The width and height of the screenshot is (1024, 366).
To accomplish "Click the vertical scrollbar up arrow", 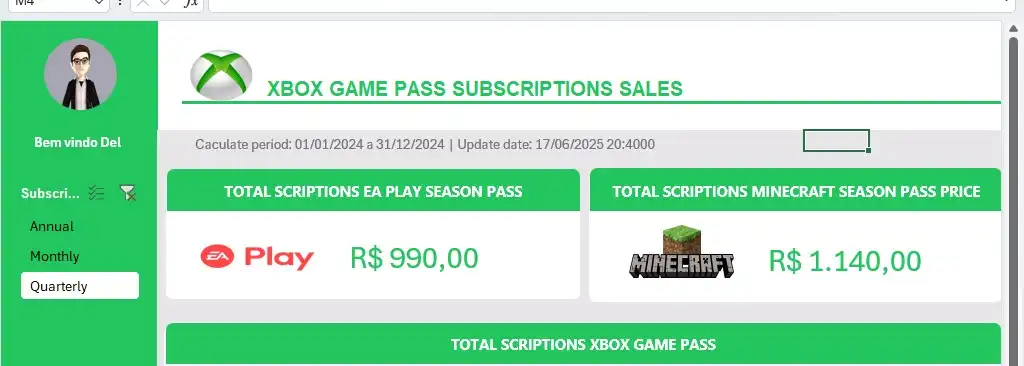I will (1012, 27).
